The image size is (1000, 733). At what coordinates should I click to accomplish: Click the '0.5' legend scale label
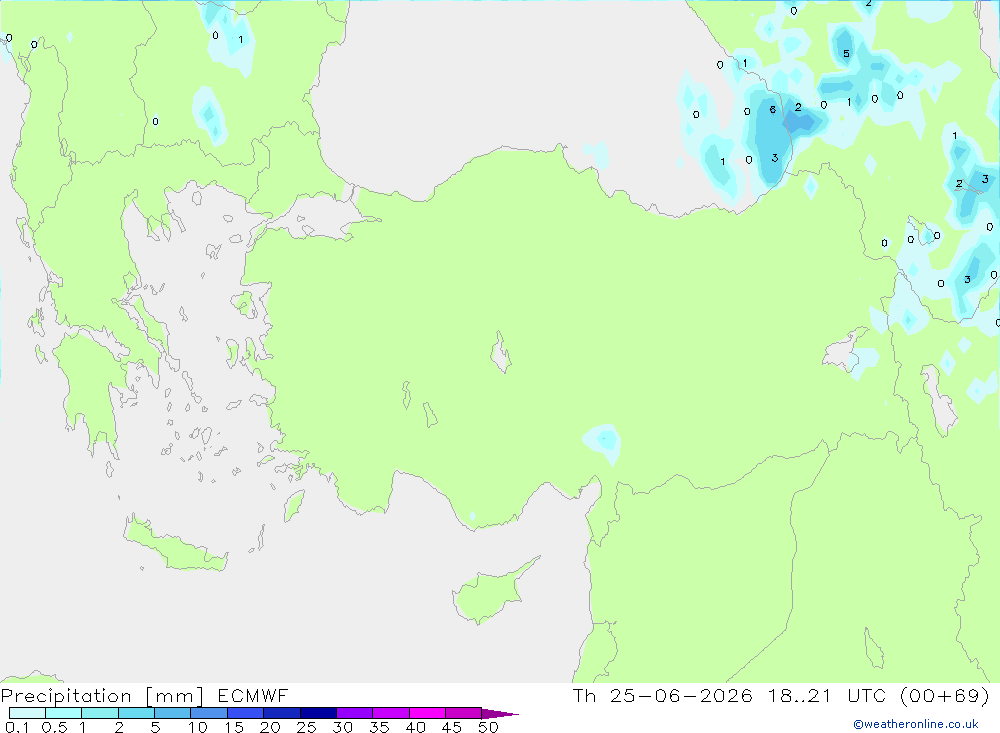(54, 727)
